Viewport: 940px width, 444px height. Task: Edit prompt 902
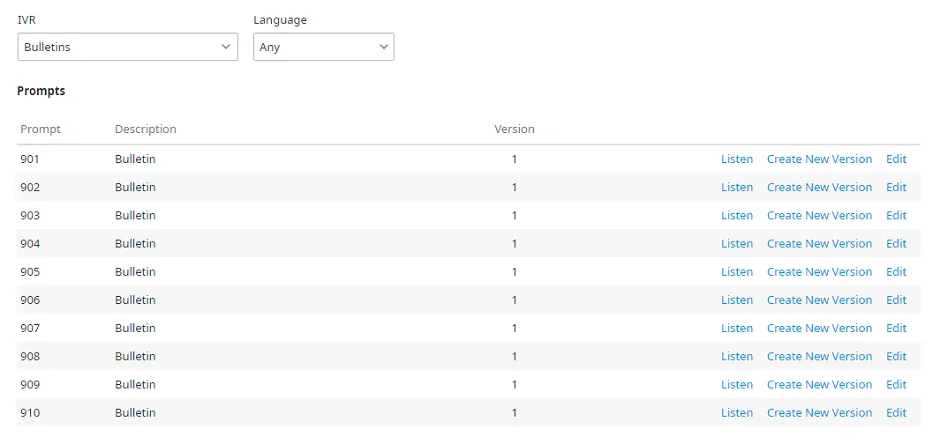896,187
